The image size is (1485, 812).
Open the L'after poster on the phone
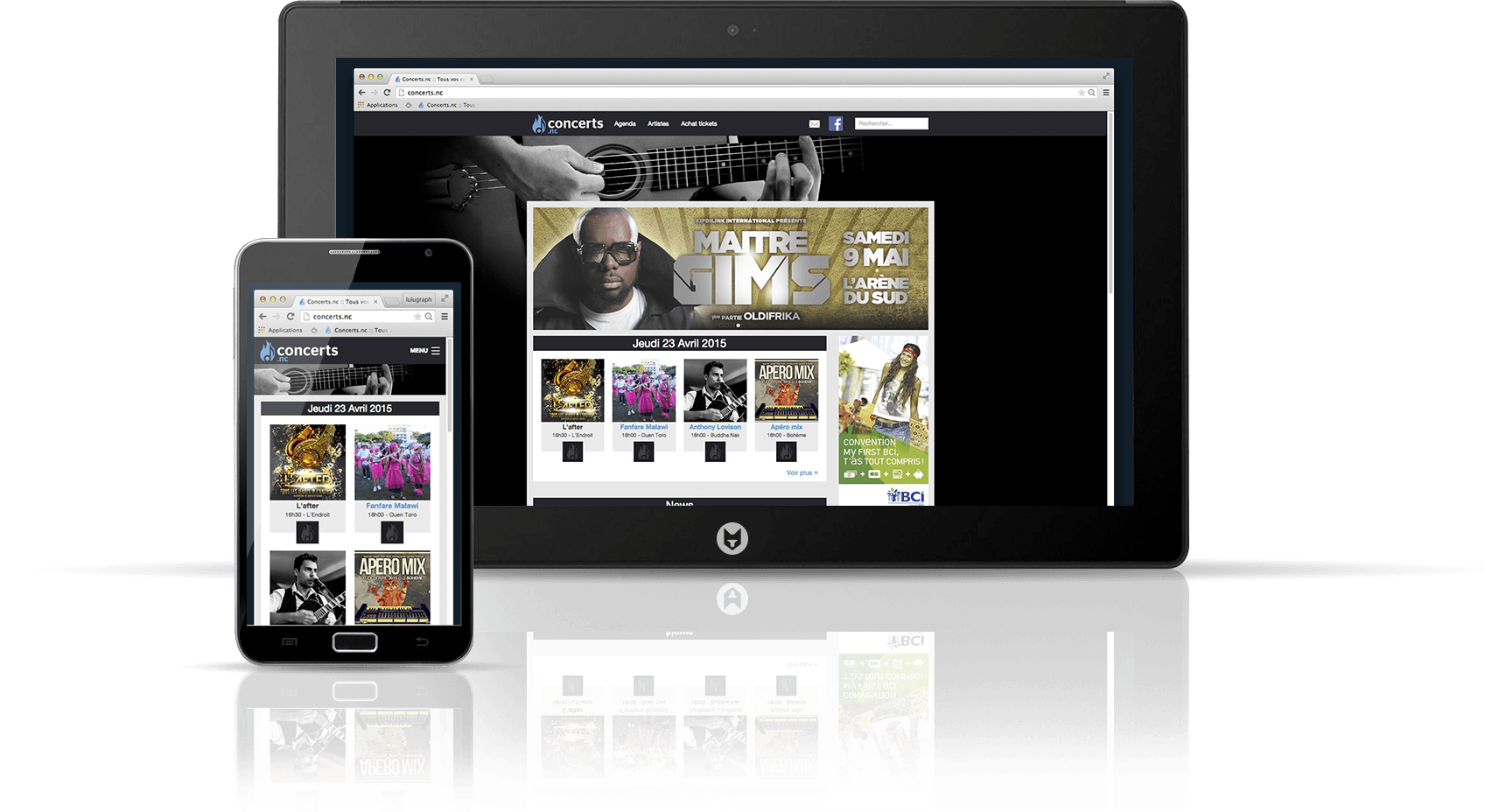(307, 462)
